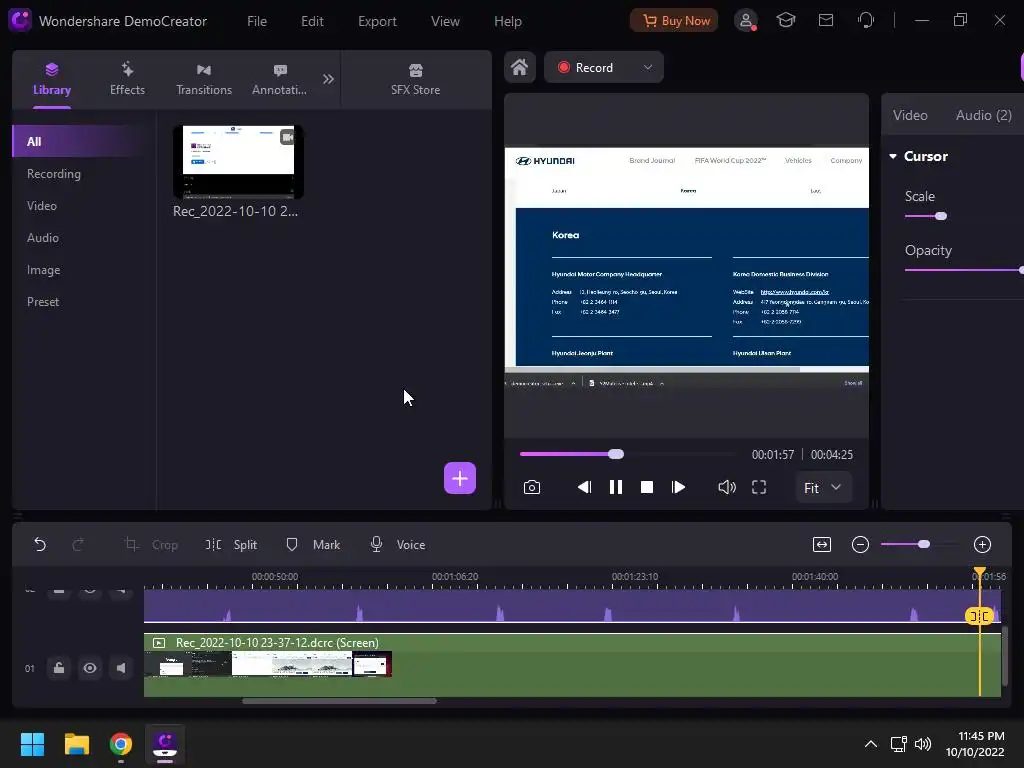The image size is (1024, 768).
Task: Click the yellow split marker on playhead
Action: (979, 616)
